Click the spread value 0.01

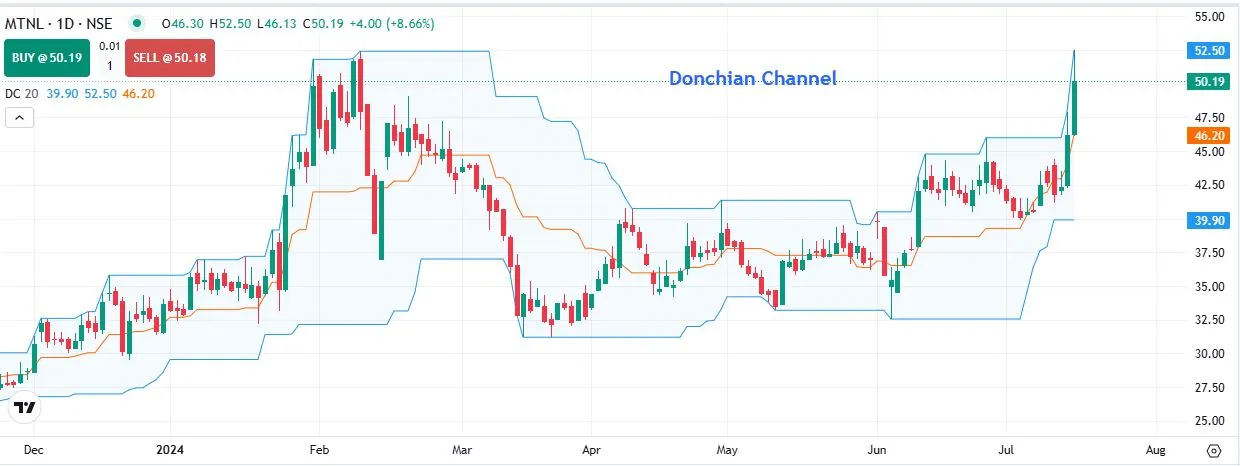pyautogui.click(x=109, y=46)
